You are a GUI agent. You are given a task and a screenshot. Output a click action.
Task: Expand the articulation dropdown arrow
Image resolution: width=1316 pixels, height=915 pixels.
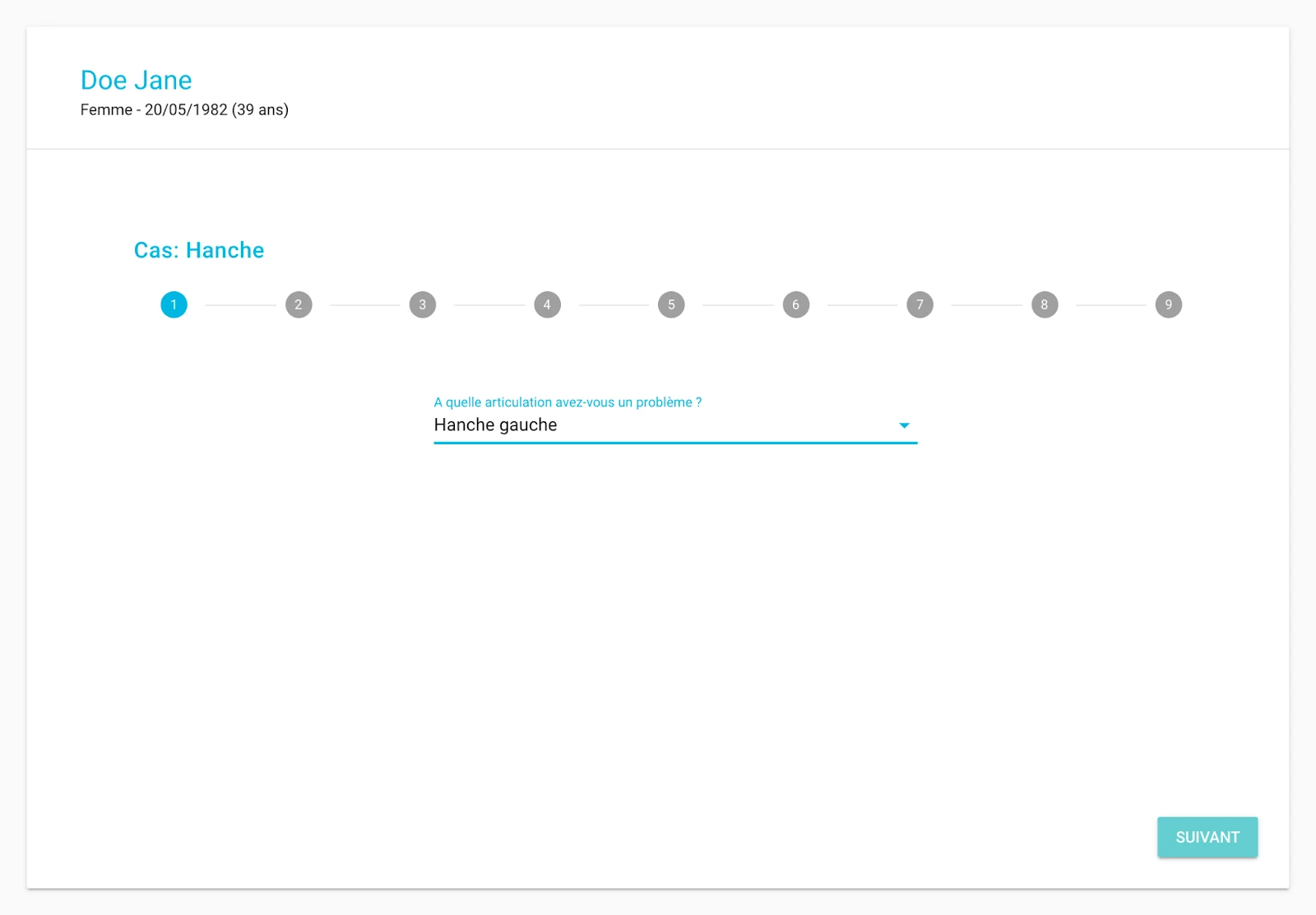[x=904, y=425]
